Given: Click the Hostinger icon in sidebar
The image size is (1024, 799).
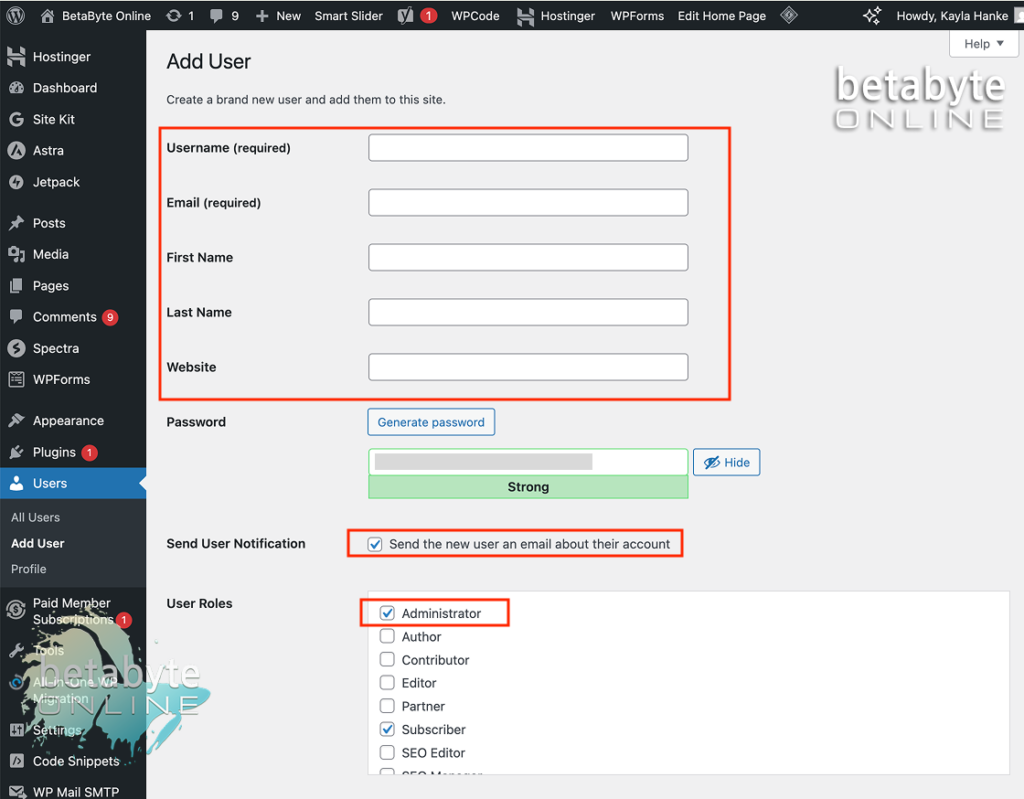Looking at the screenshot, I should click(16, 57).
